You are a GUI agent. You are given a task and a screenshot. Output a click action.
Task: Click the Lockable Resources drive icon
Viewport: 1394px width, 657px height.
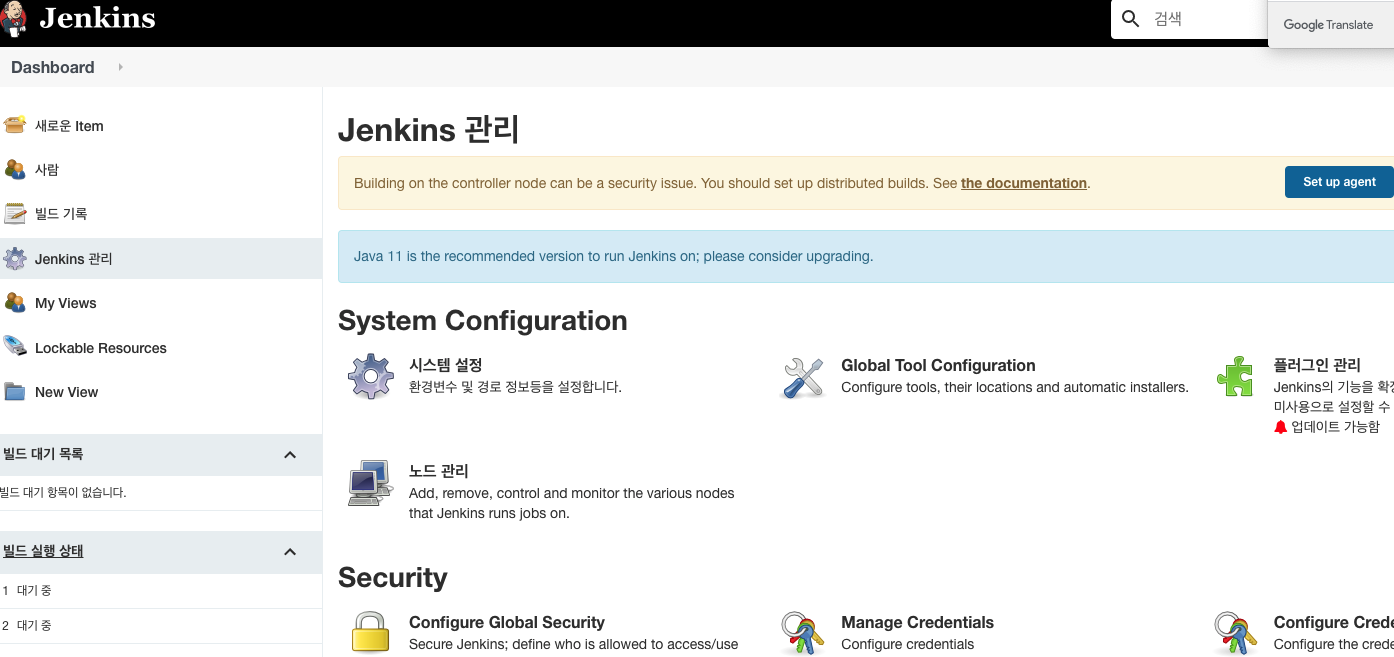[x=14, y=347]
